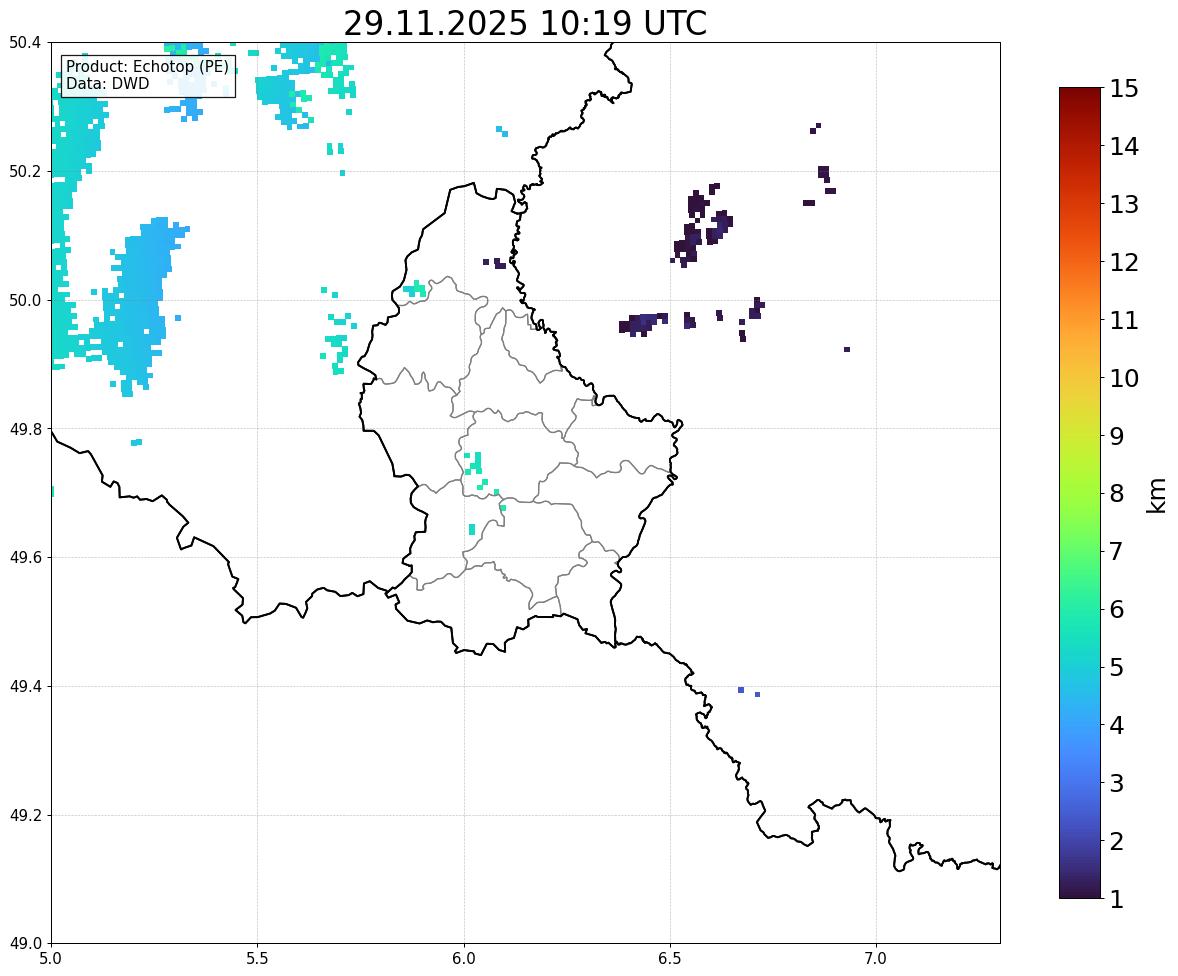Click the longitude label 6.0

click(x=464, y=959)
